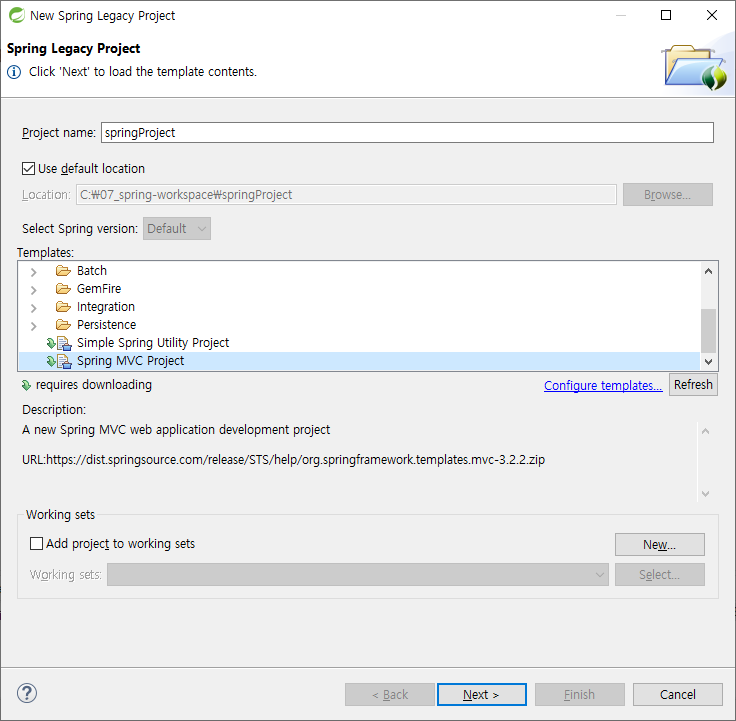Viewport: 736px width, 721px height.
Task: Focus the Project name input field
Action: pyautogui.click(x=407, y=133)
